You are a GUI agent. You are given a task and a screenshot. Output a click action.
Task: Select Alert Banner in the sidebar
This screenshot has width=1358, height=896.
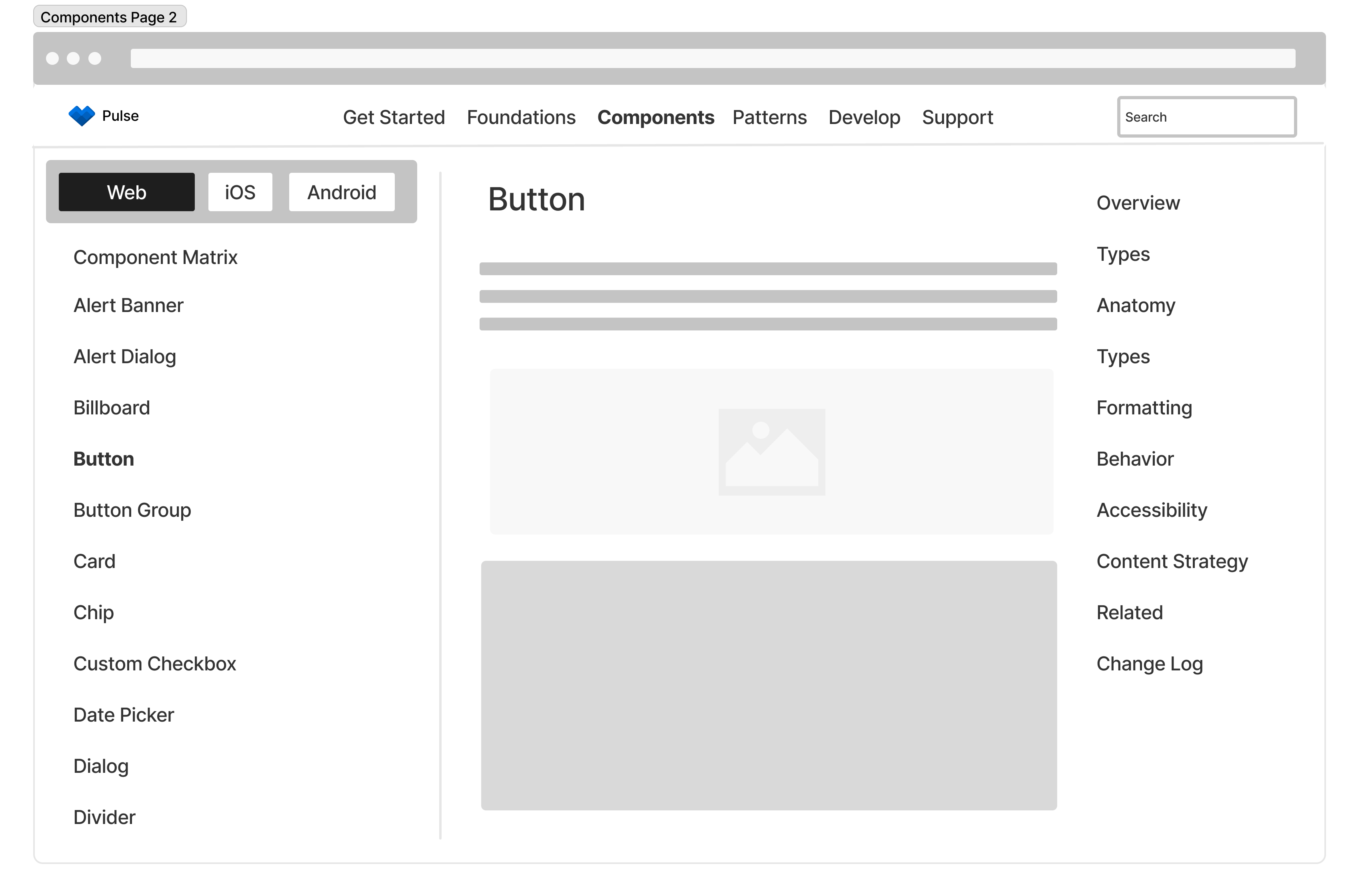[x=128, y=305]
